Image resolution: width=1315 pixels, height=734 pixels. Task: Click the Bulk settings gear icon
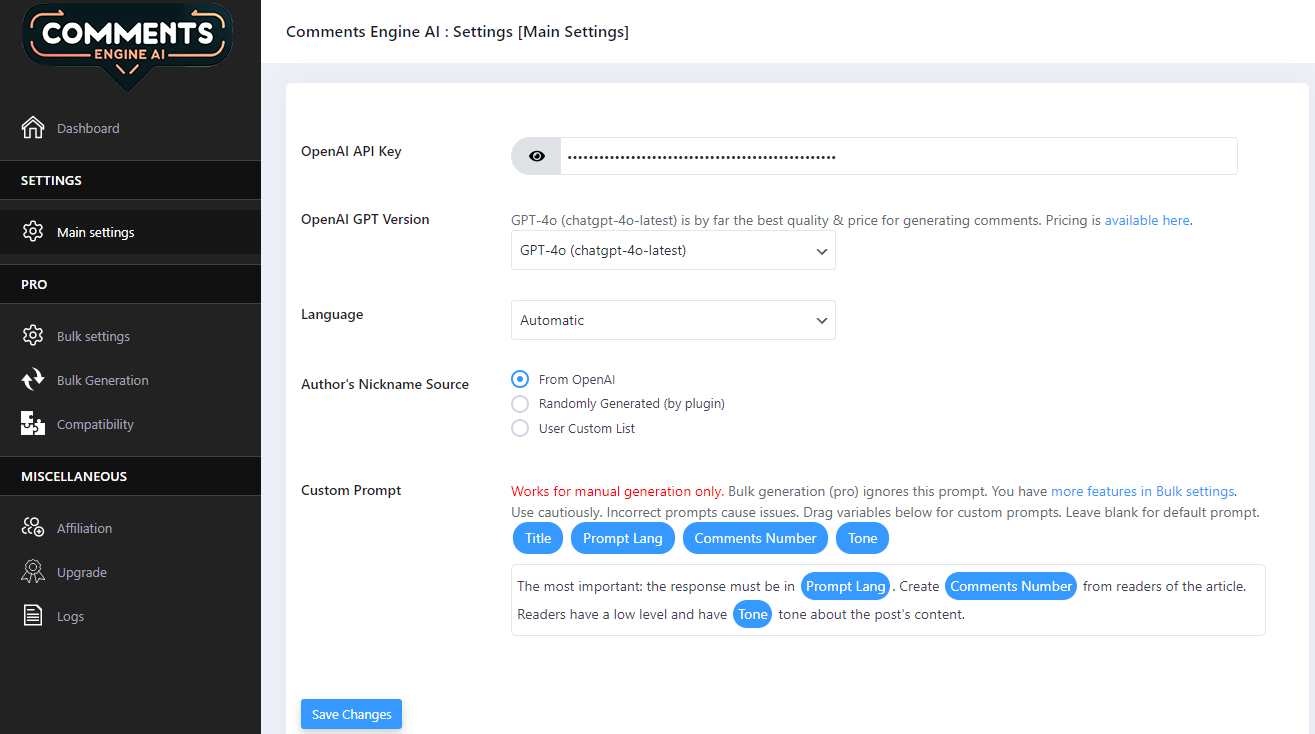[33, 336]
